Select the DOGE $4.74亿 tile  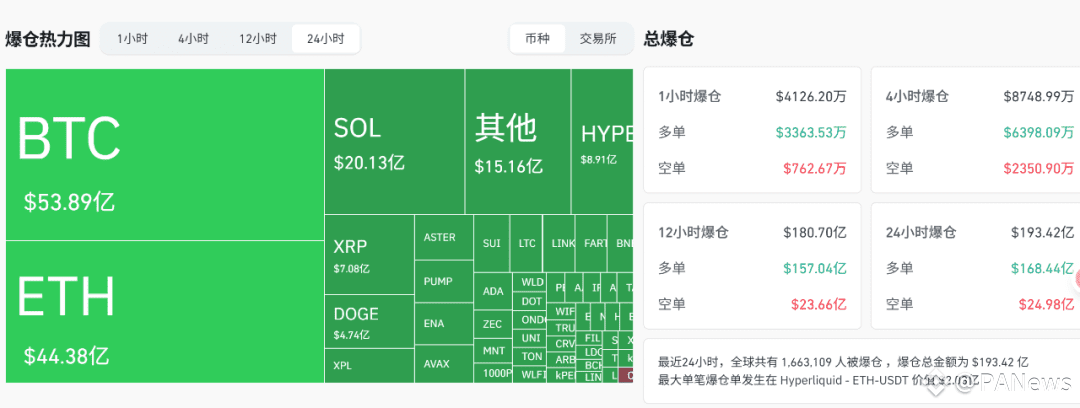pos(369,322)
